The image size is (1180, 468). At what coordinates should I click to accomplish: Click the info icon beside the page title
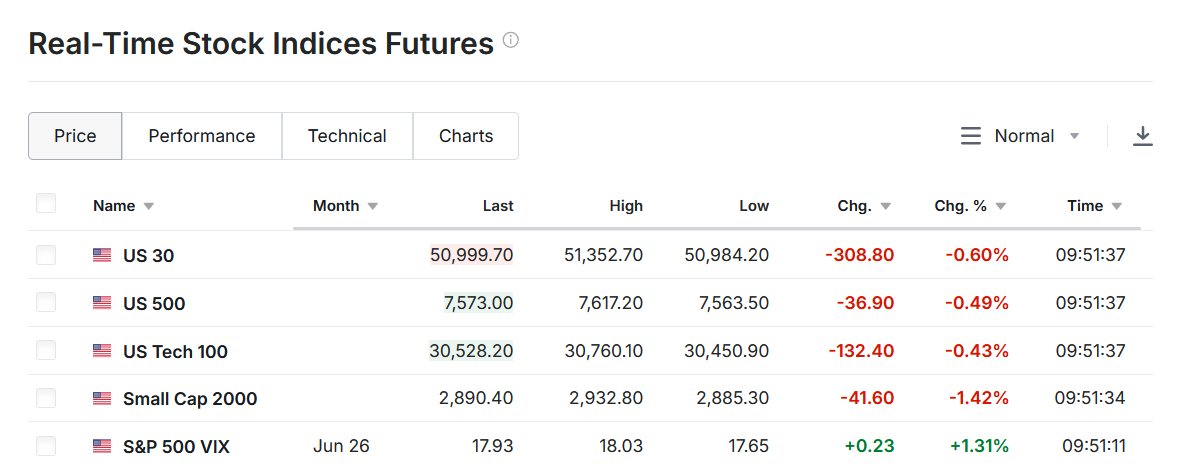click(x=510, y=40)
